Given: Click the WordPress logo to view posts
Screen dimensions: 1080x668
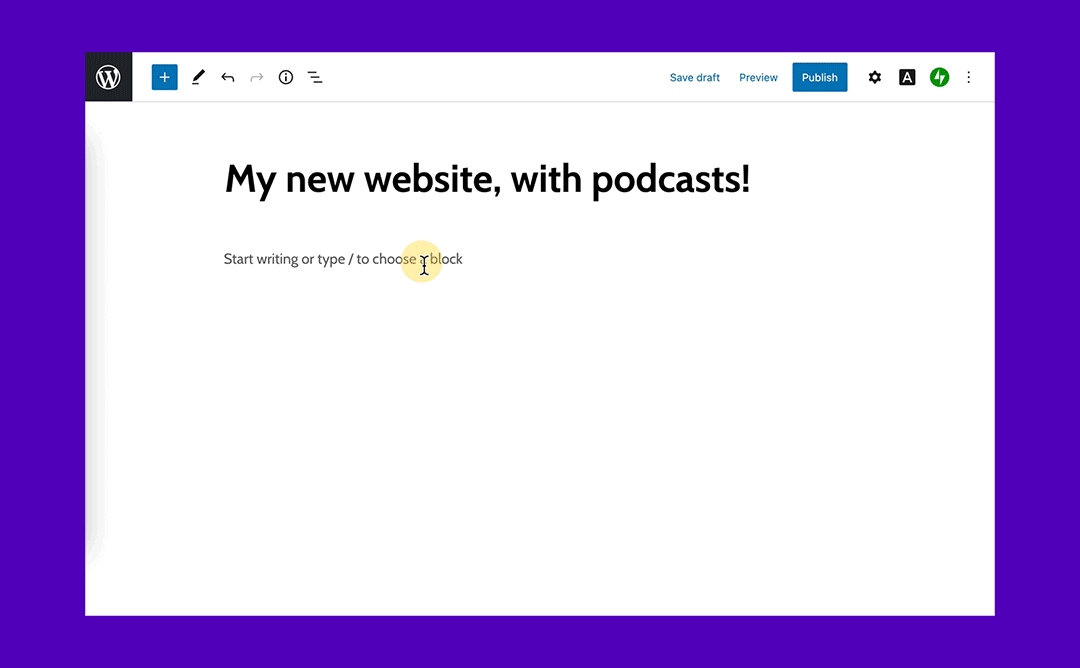Looking at the screenshot, I should pos(109,77).
